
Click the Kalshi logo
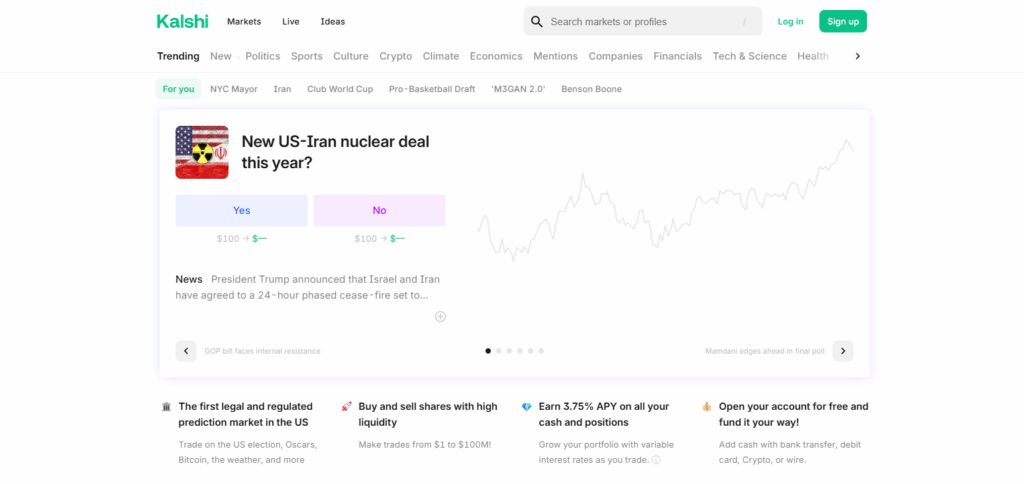pos(182,22)
